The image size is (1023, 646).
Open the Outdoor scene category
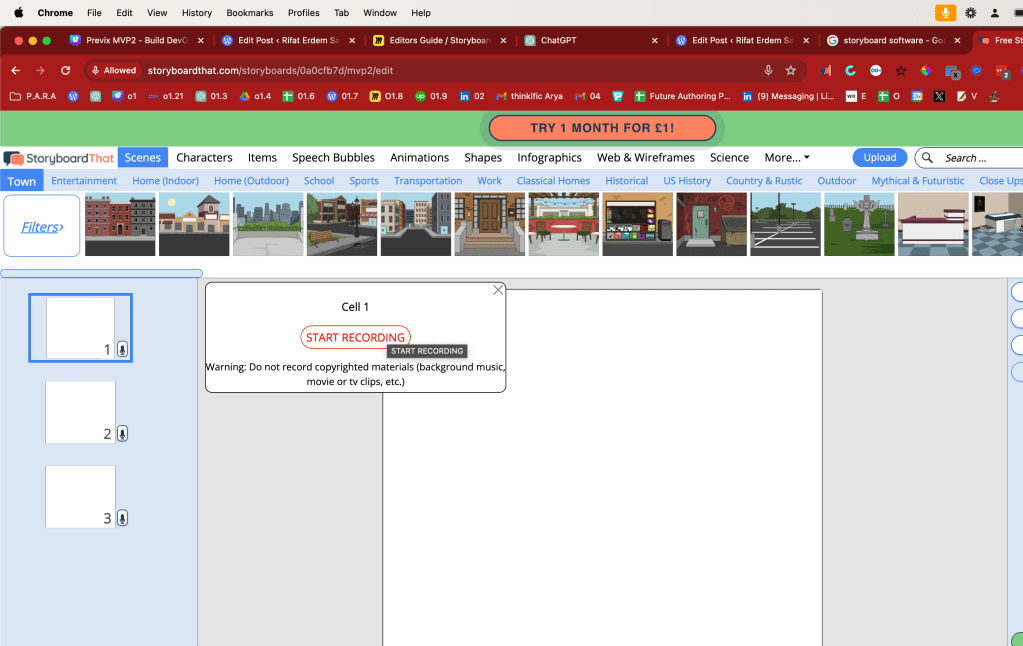coord(836,181)
